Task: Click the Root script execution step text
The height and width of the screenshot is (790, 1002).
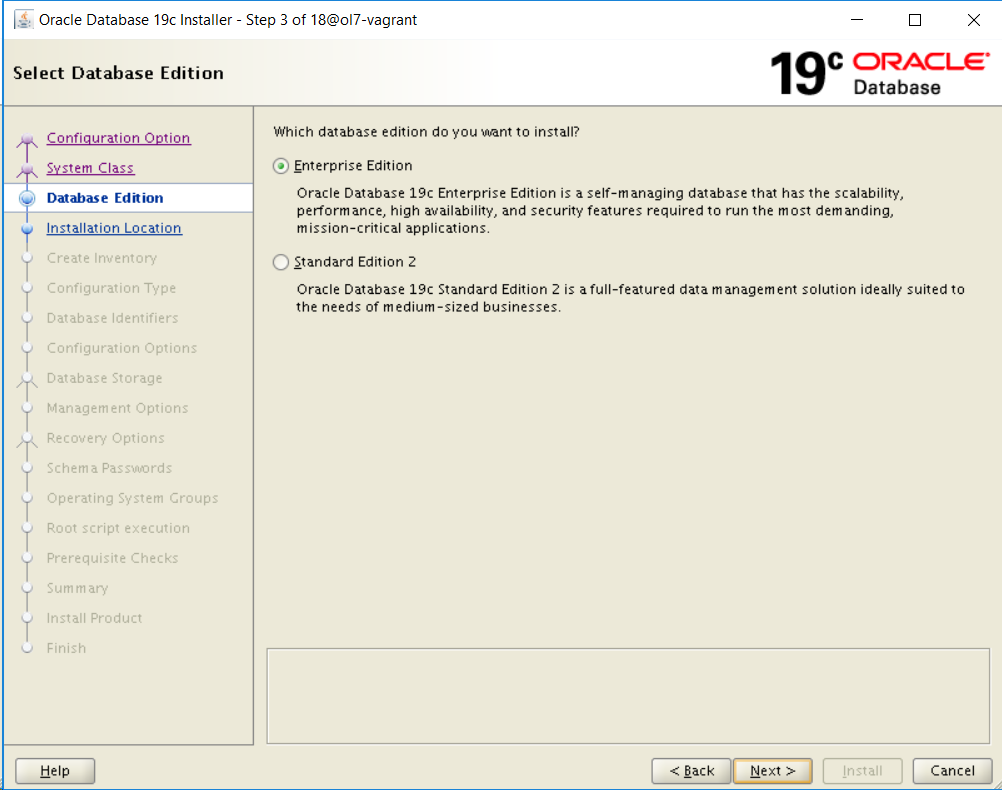Action: pos(118,529)
